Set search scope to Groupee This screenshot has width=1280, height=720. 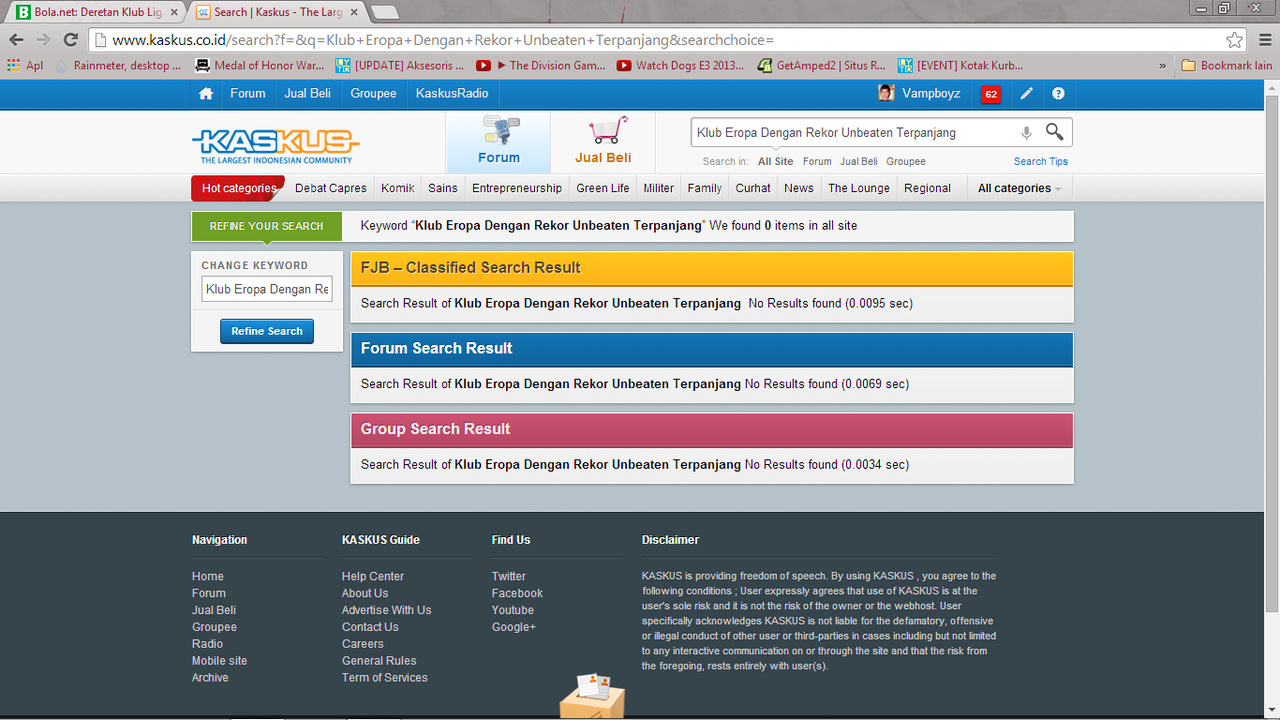[906, 161]
